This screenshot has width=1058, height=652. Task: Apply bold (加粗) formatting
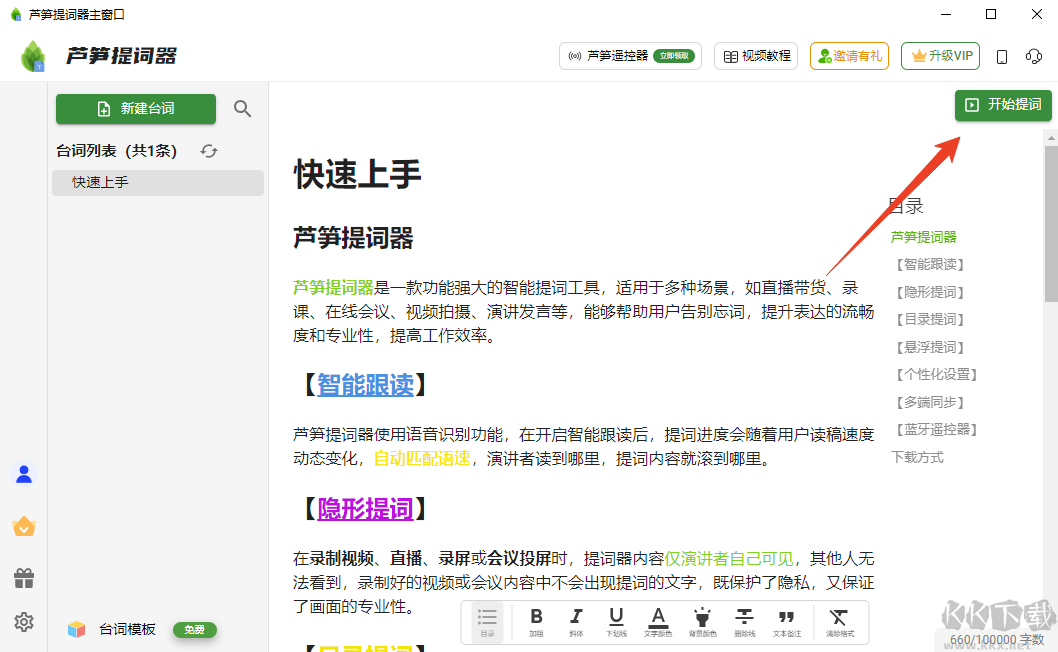coord(536,622)
